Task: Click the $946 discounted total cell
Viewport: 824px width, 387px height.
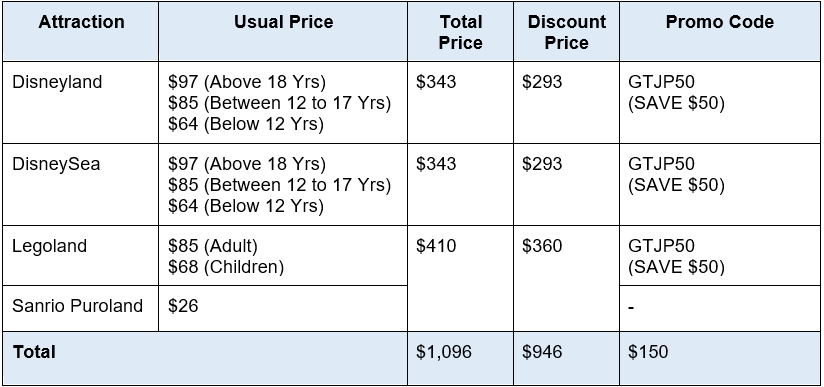Action: click(x=566, y=358)
